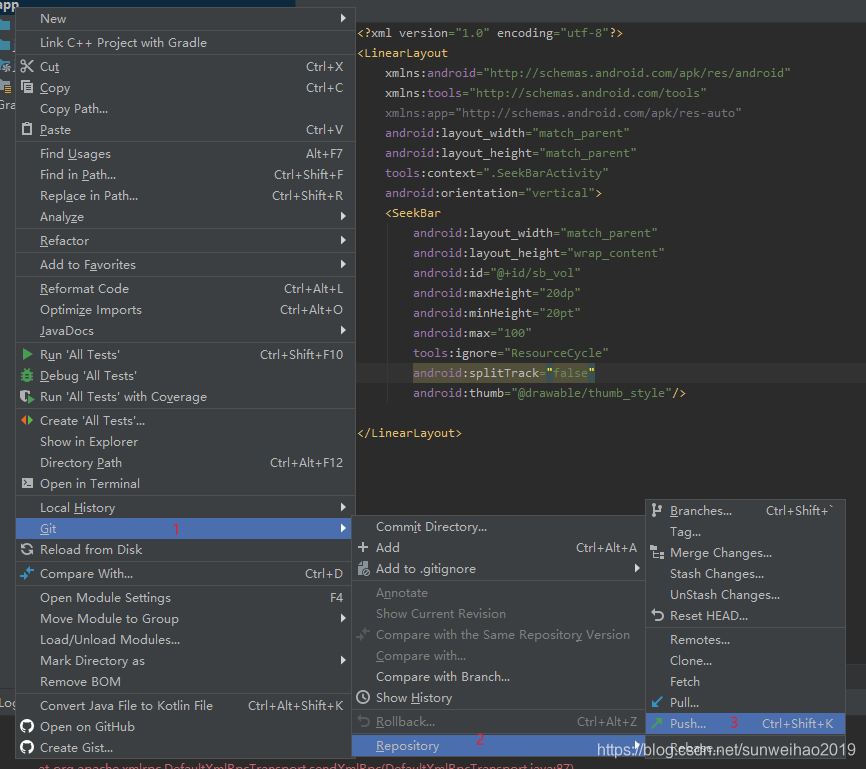Click the android:splitTrack line in editor

pos(504,373)
